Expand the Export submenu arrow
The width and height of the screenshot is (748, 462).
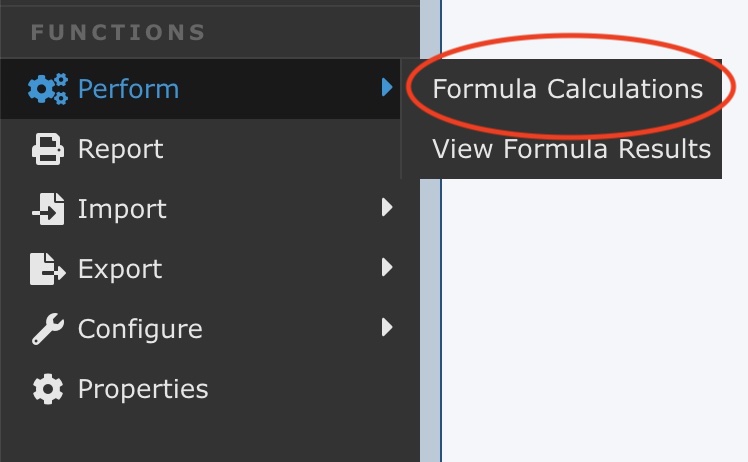point(387,268)
